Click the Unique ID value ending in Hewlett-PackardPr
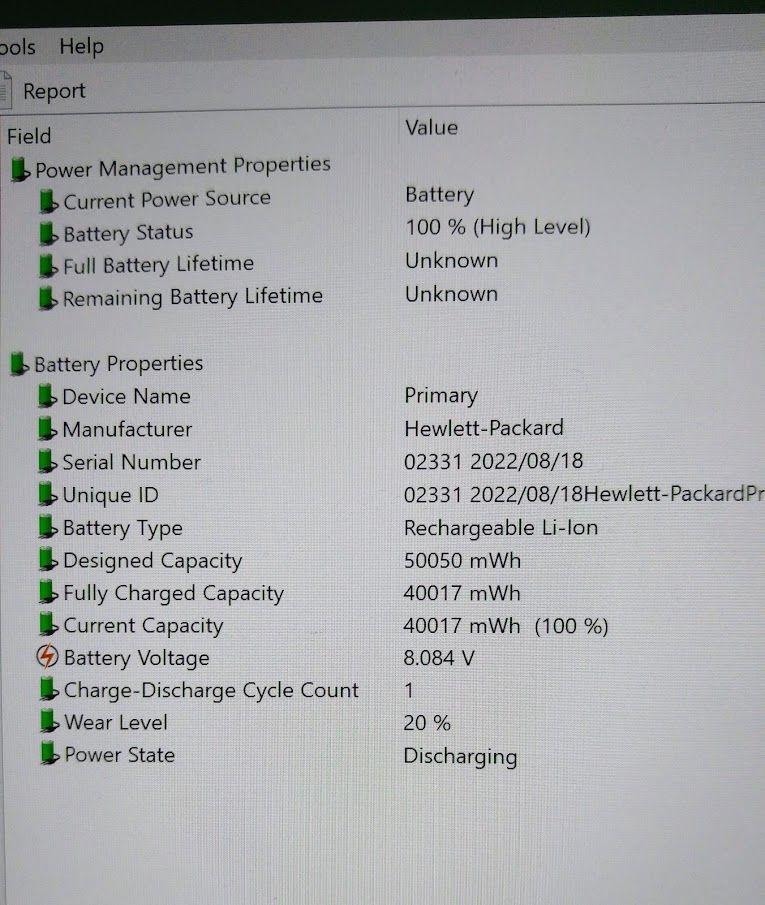Viewport: 765px width, 905px height. click(584, 495)
